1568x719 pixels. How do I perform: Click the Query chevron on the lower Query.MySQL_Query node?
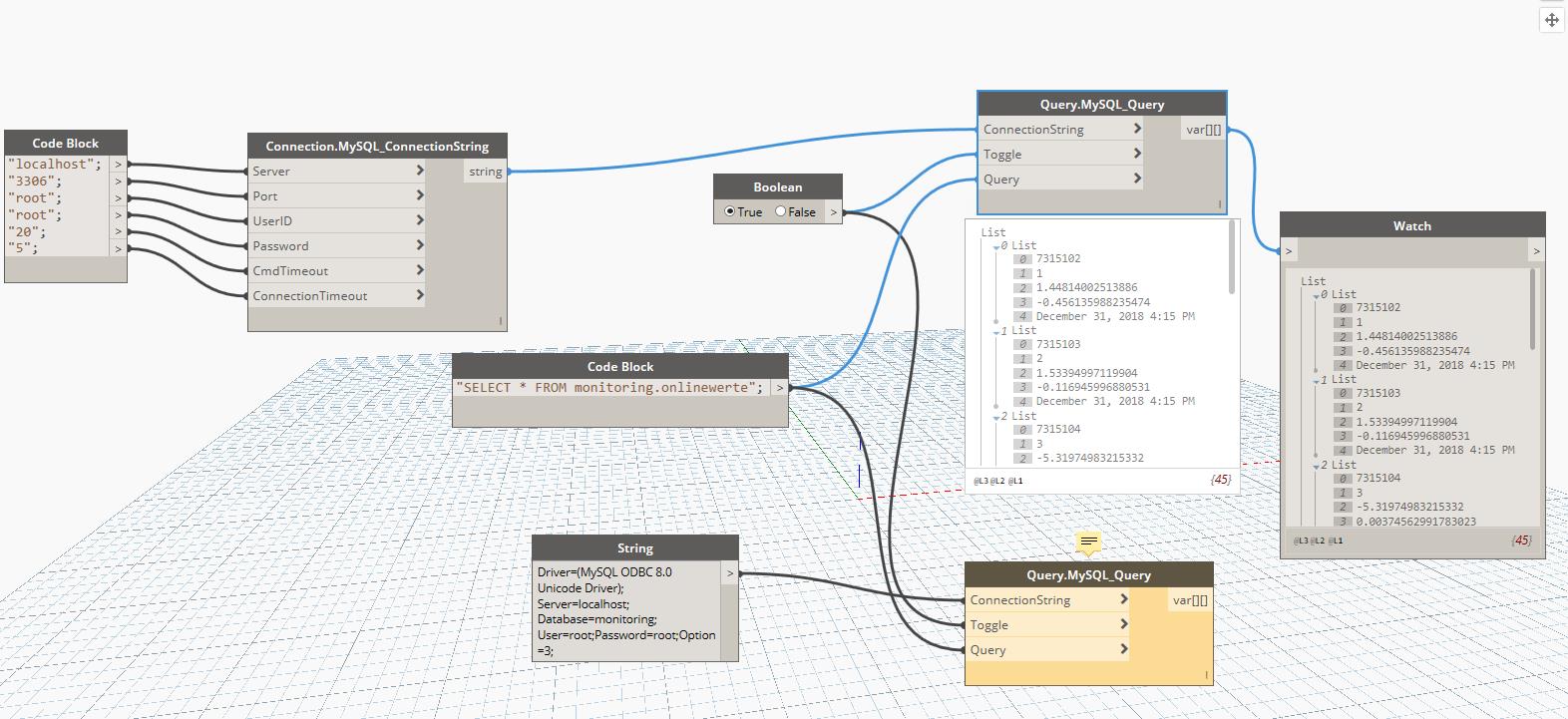[1124, 649]
